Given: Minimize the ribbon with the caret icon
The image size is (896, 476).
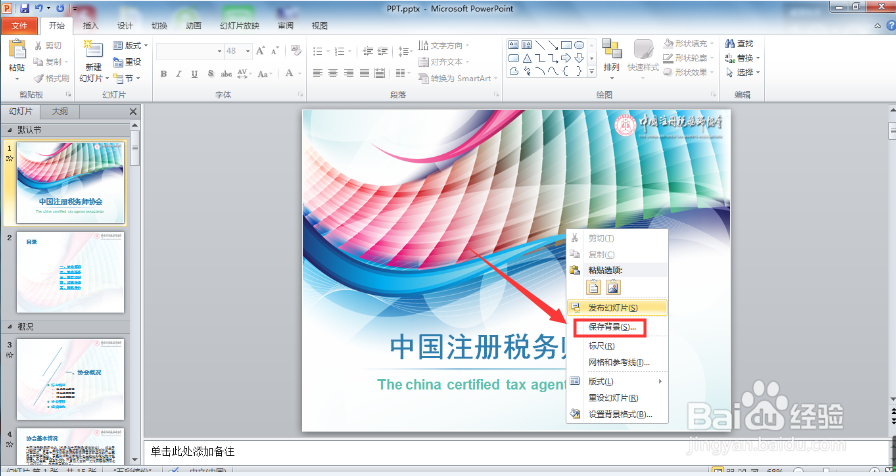Looking at the screenshot, I should (878, 26).
